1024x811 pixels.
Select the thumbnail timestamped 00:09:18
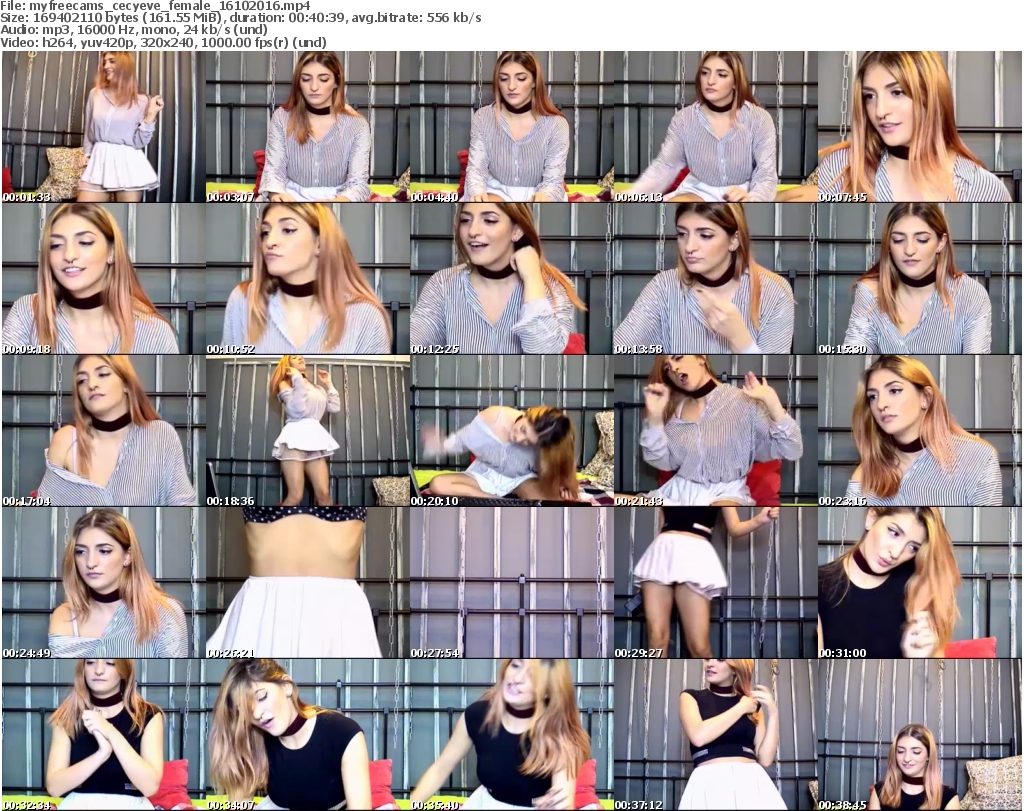point(104,279)
